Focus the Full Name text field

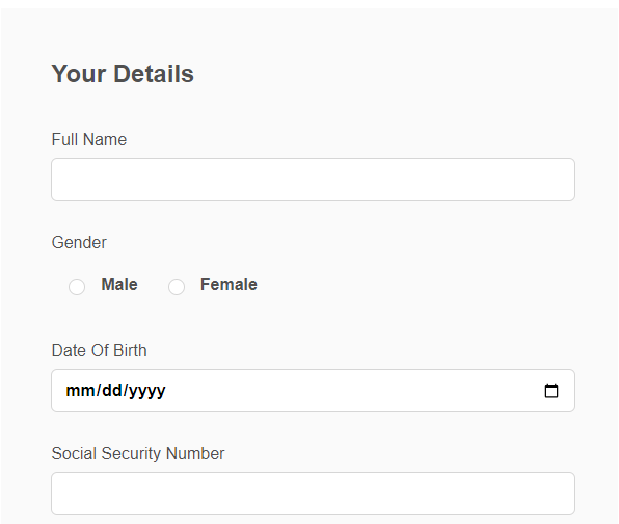coord(313,179)
